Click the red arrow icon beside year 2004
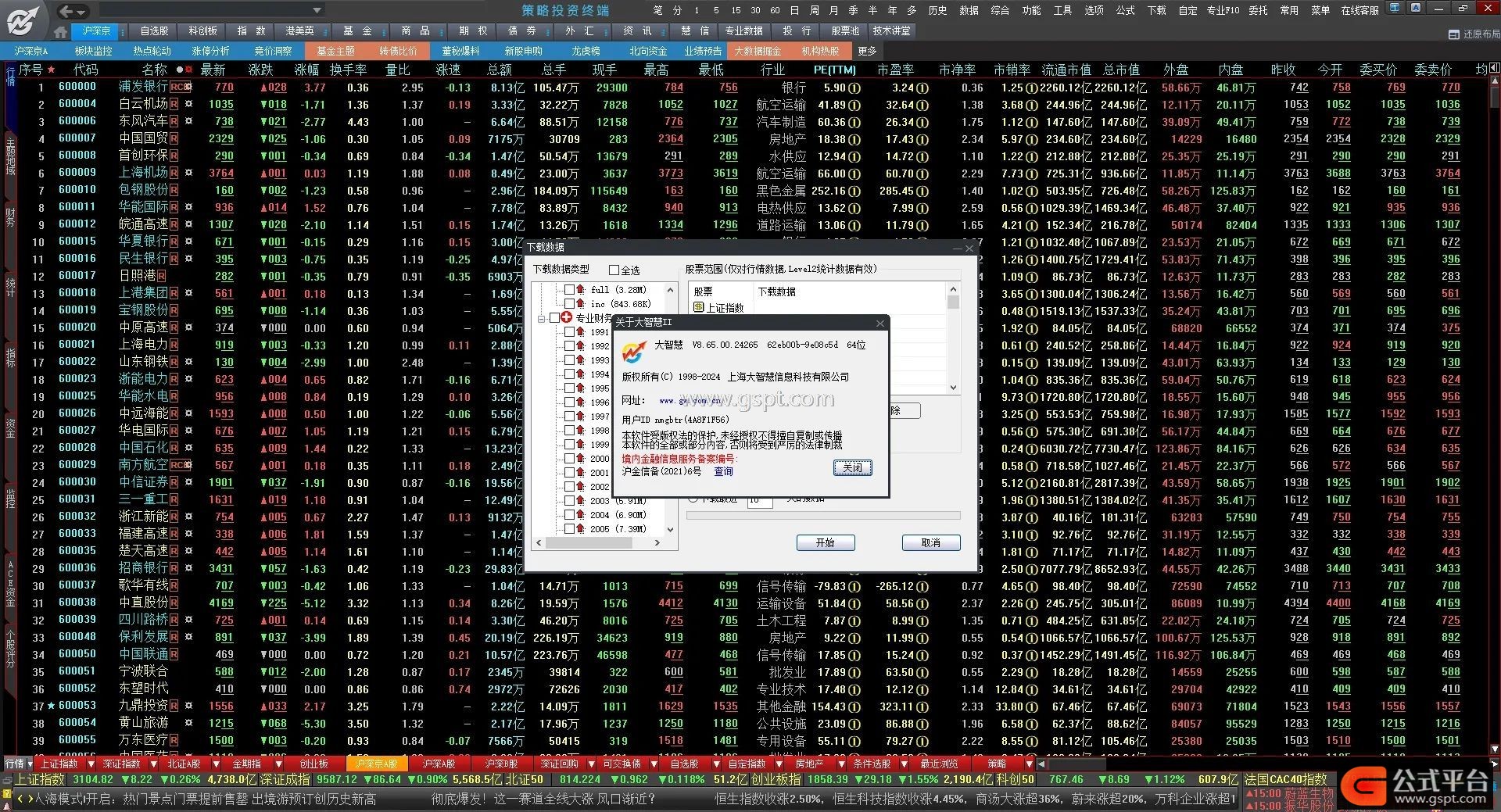Viewport: 1501px width, 812px height. [x=581, y=514]
